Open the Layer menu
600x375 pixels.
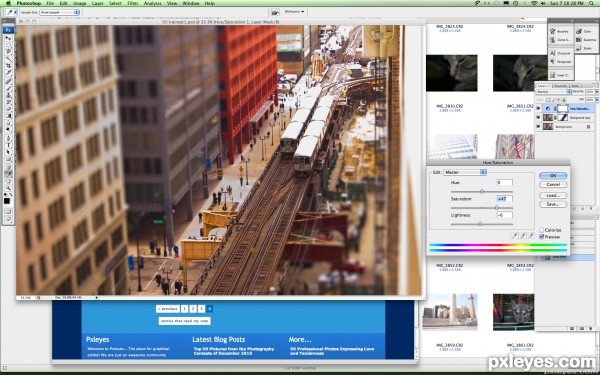point(98,3)
